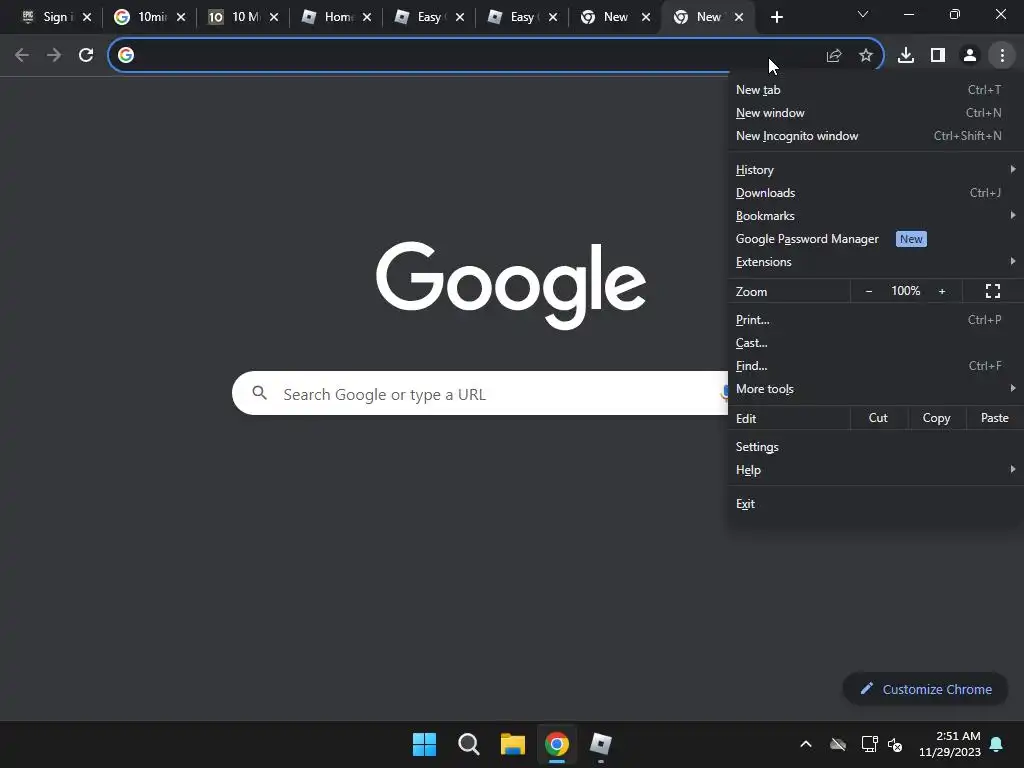Expand the Extensions submenu
The image size is (1024, 768).
pyautogui.click(x=875, y=262)
